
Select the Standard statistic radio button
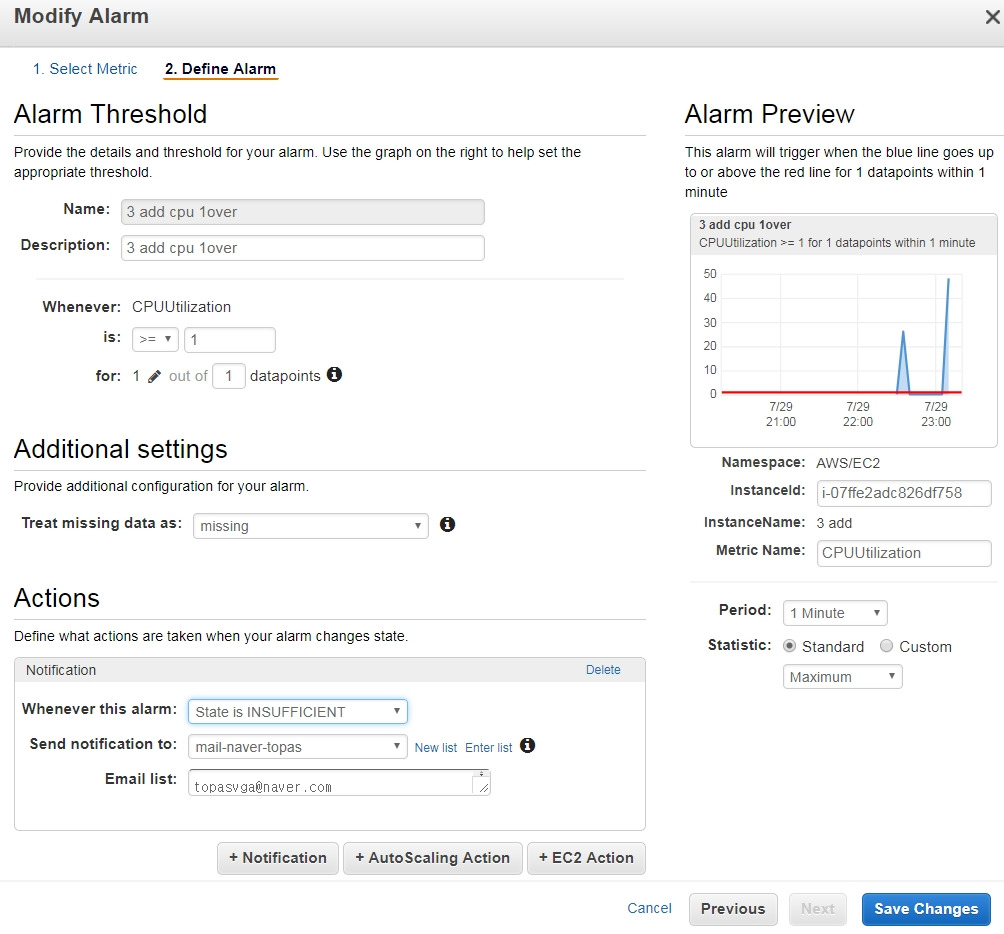789,647
